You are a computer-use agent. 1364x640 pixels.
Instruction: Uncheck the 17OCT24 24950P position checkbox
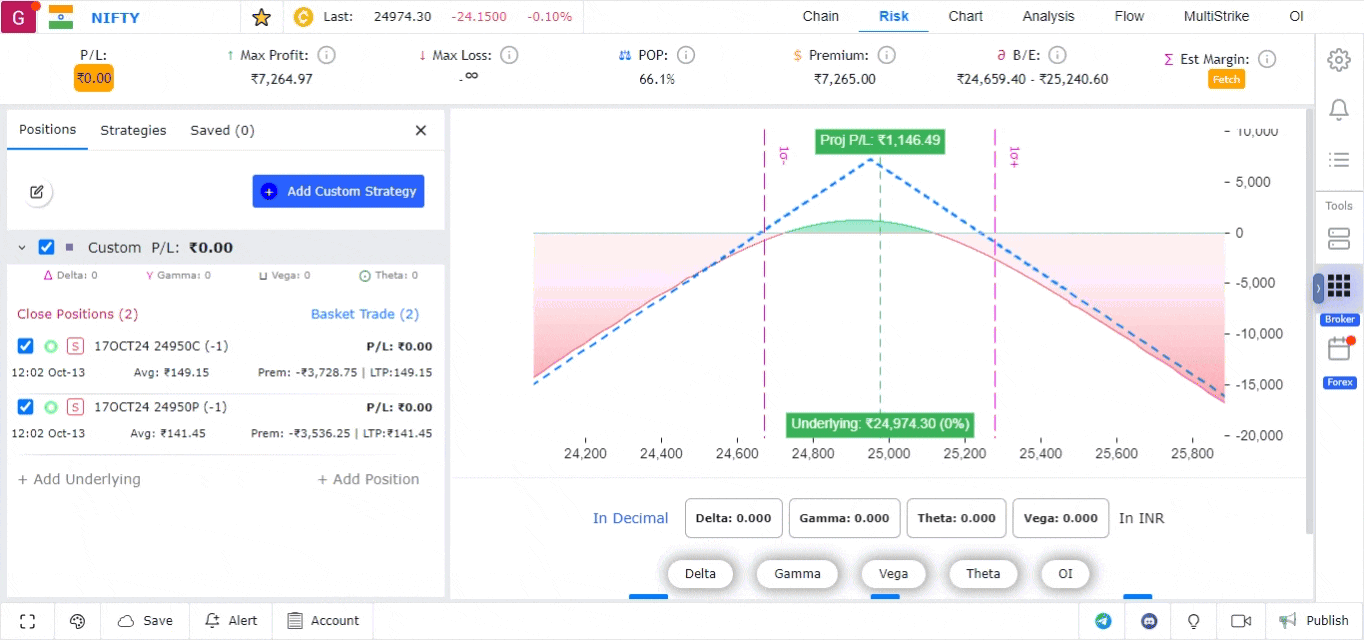pyautogui.click(x=26, y=407)
